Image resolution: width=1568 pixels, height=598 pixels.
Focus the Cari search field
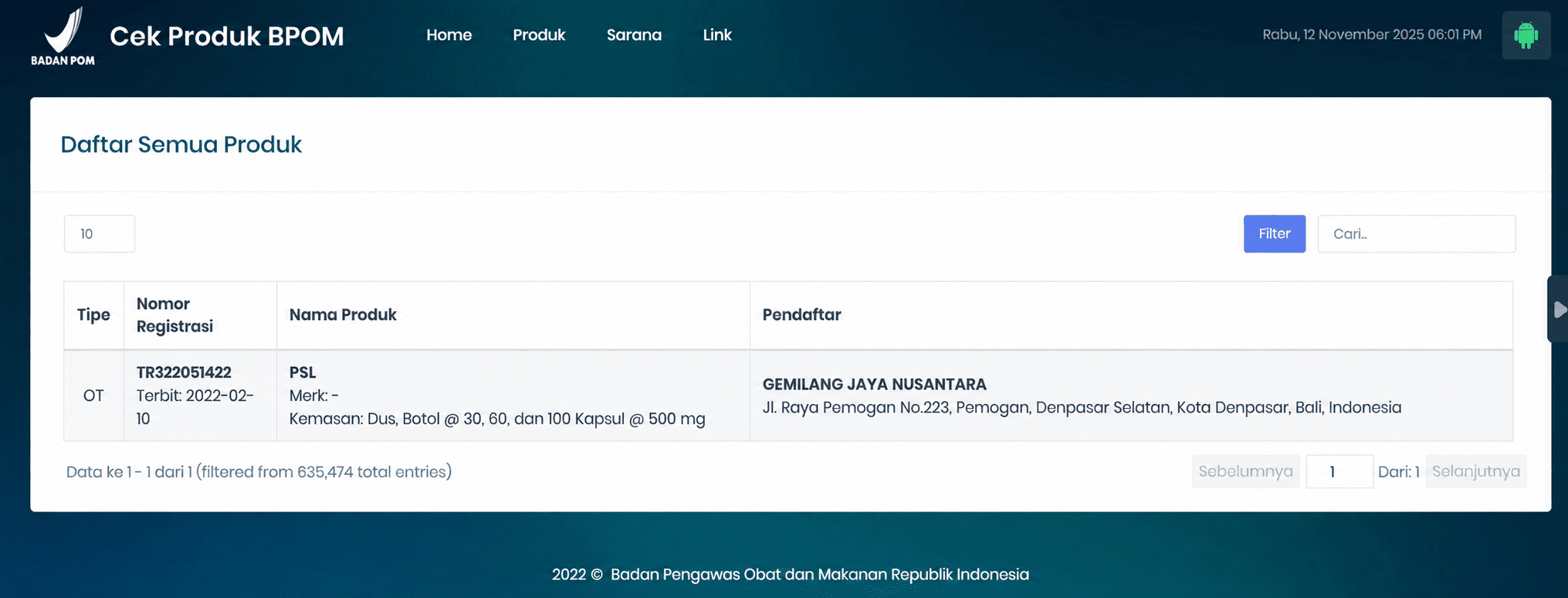(x=1416, y=233)
